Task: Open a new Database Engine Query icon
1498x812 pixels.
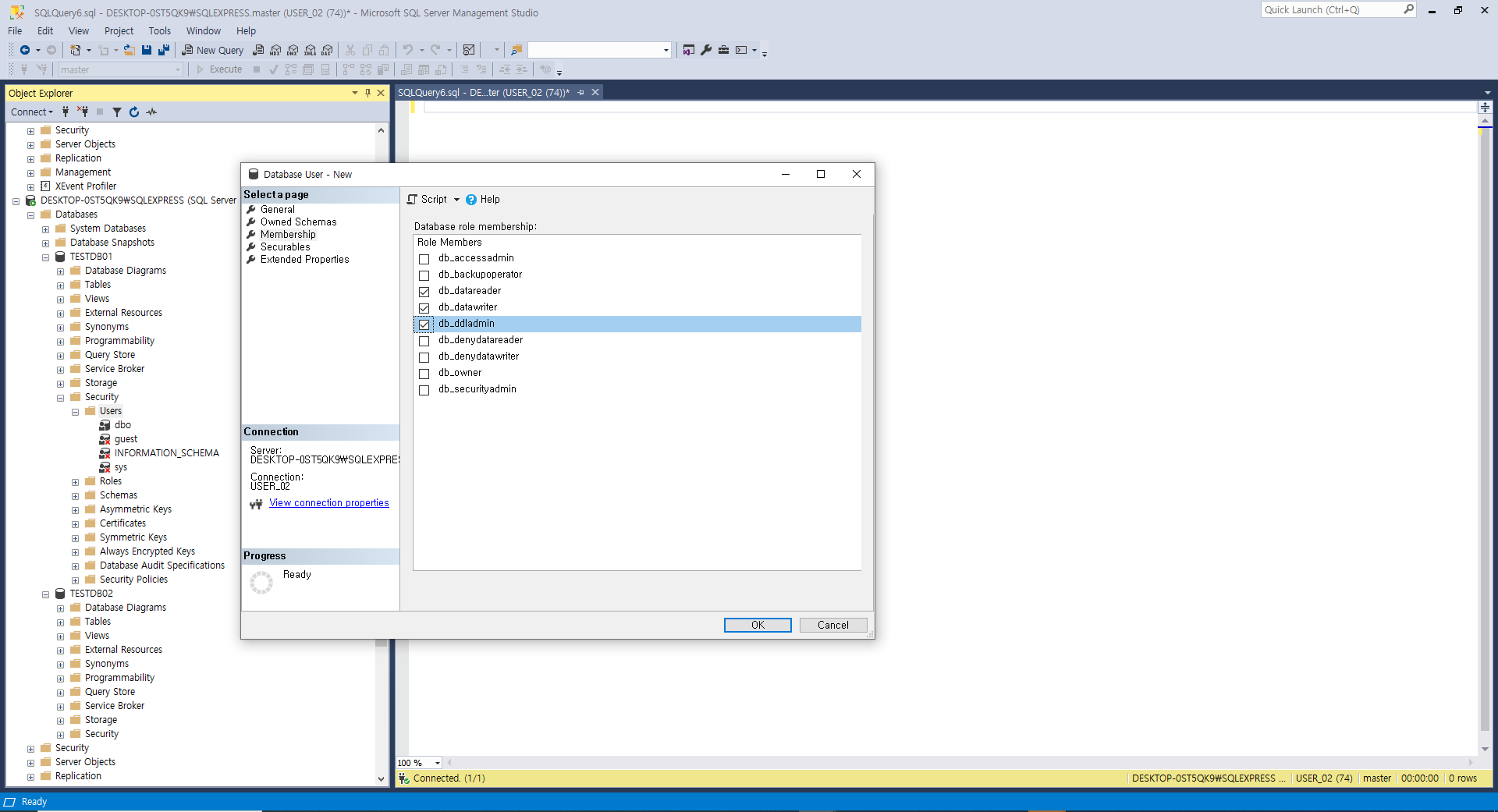Action: 258,50
